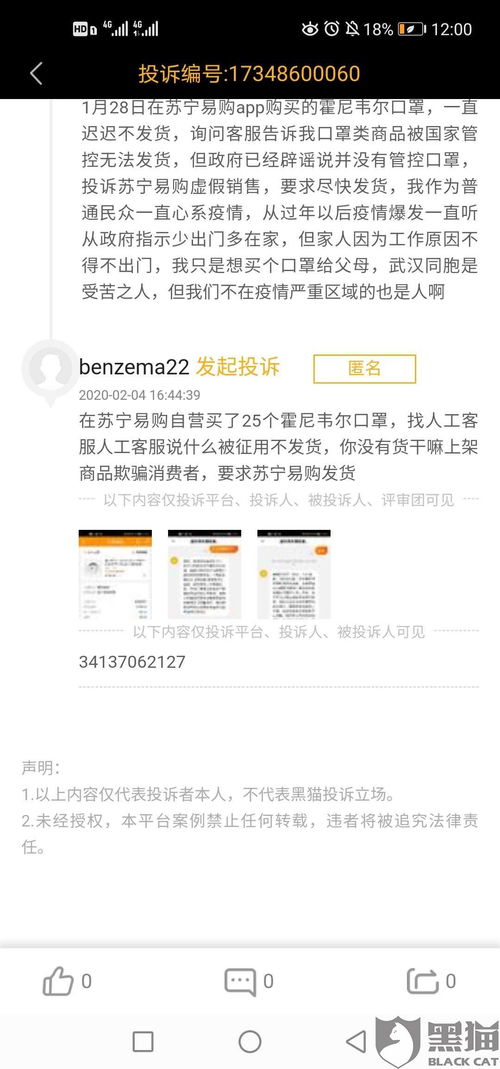Tap the back arrow in header
The width and height of the screenshot is (500, 1069).
coord(37,74)
